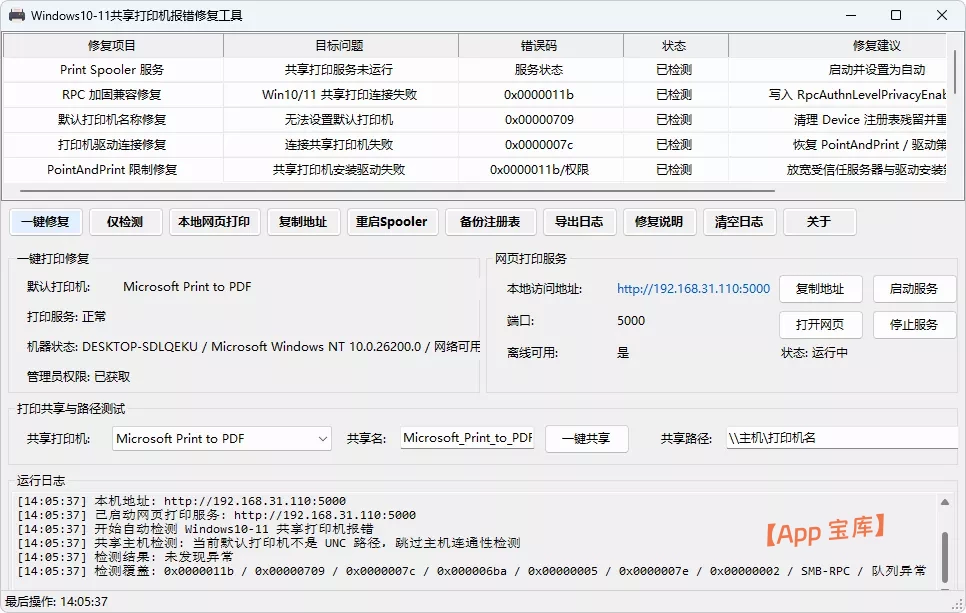
Task: Click the 打印服务: 正常 text
Action: click(67, 317)
